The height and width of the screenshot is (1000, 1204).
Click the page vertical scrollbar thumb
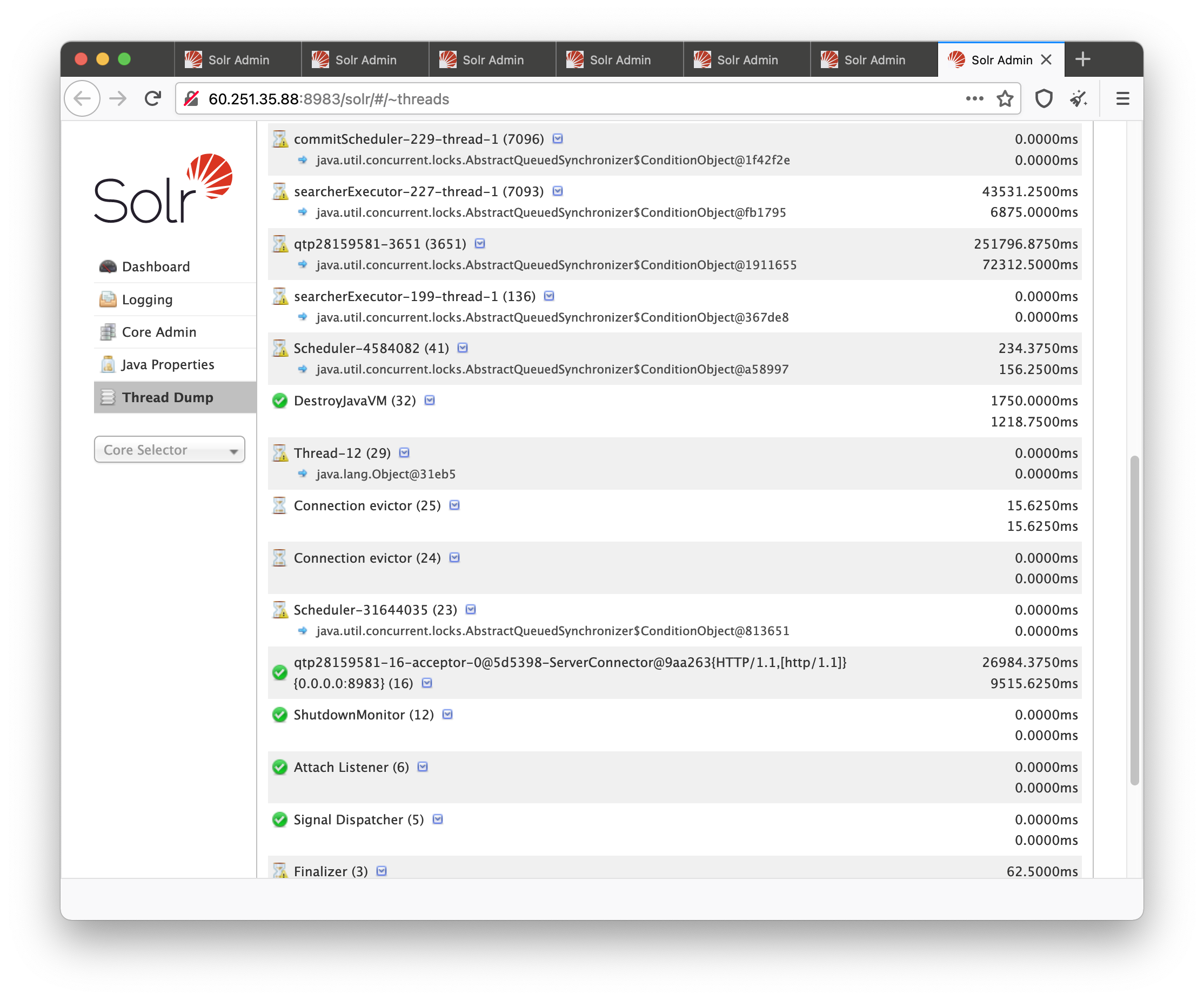(x=1134, y=621)
